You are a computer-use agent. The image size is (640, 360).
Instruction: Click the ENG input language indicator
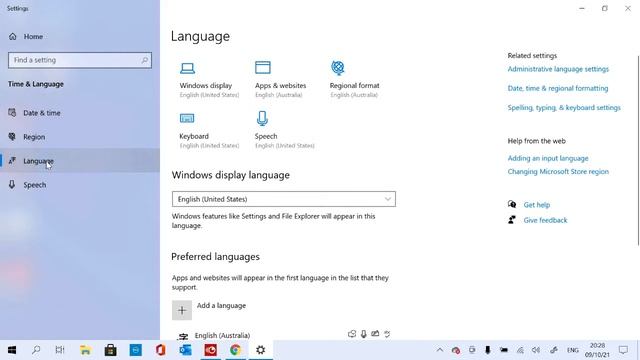click(x=573, y=350)
